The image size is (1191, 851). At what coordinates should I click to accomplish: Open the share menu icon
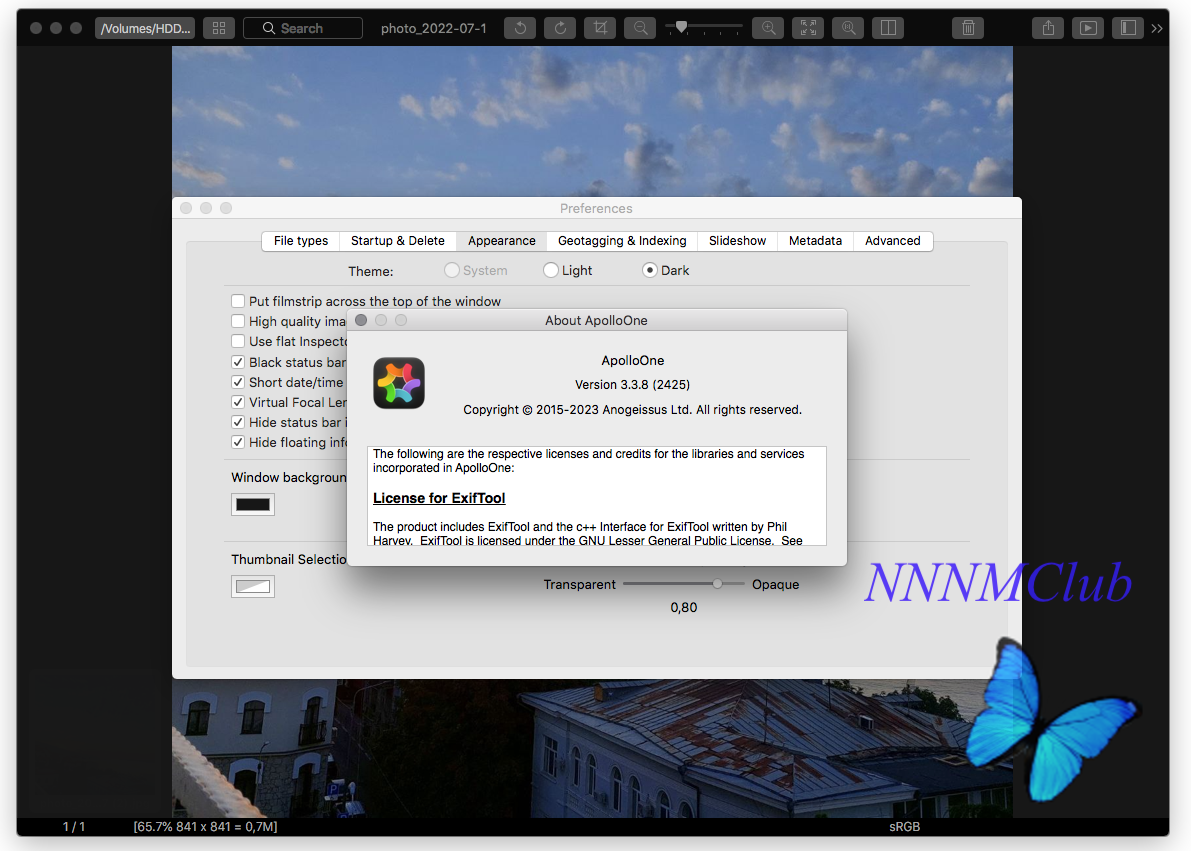[1048, 28]
